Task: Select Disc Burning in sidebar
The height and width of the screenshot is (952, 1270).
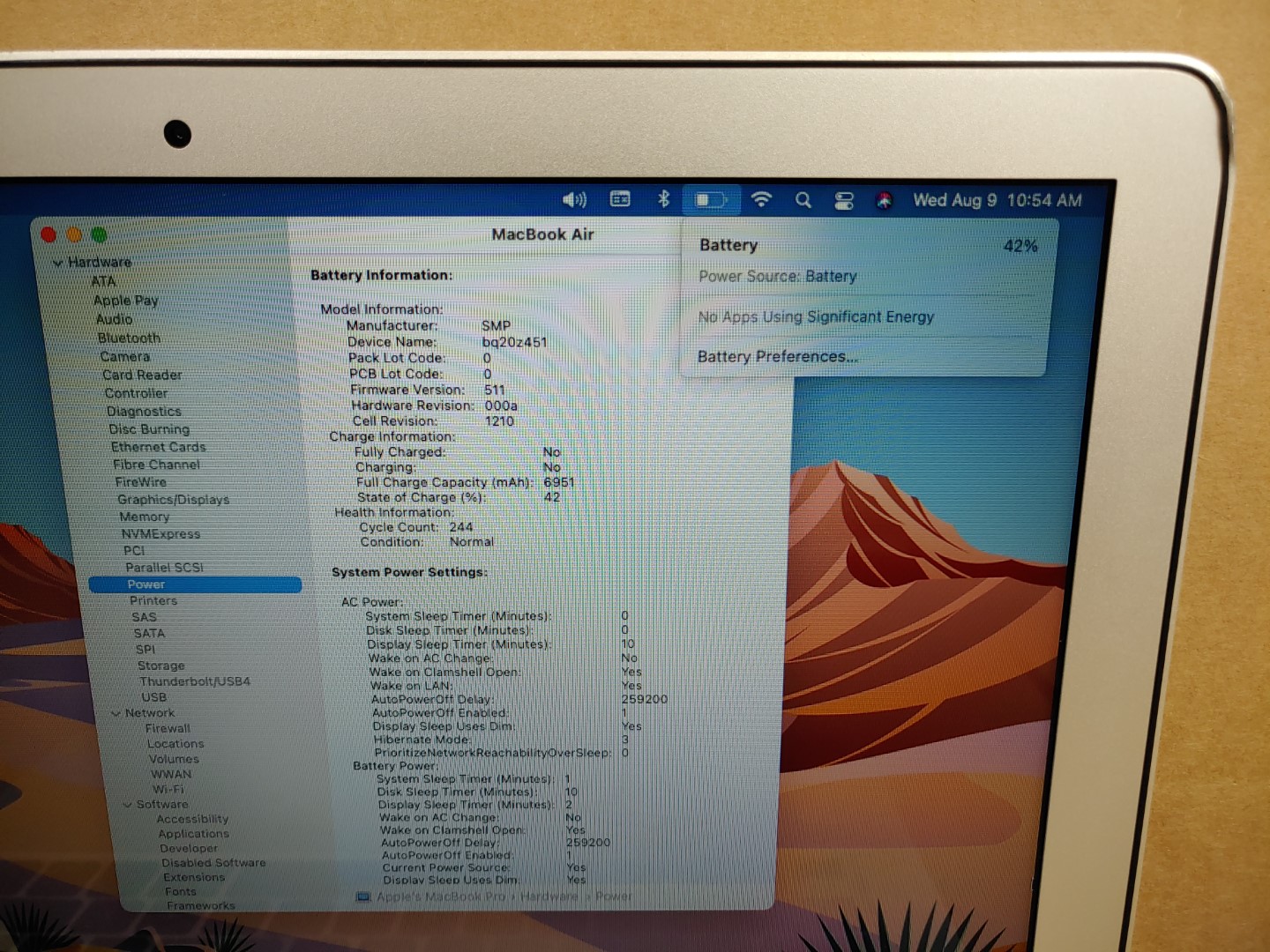Action: pos(149,429)
